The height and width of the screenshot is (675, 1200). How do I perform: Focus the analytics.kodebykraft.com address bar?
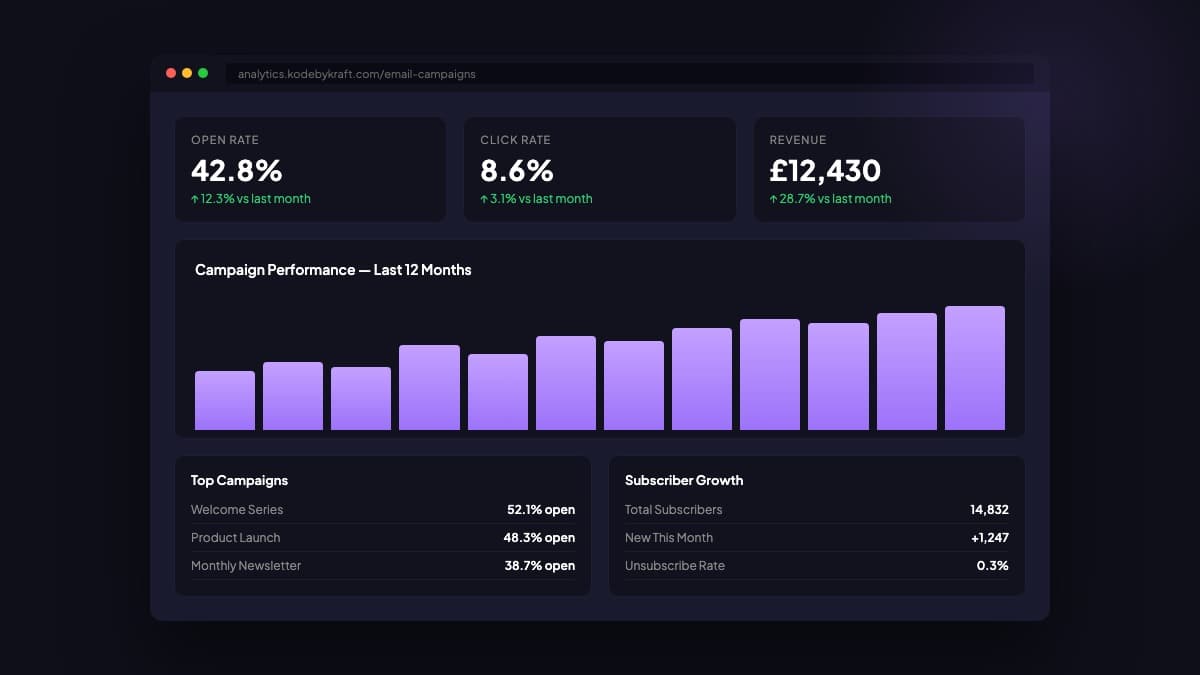[x=628, y=74]
